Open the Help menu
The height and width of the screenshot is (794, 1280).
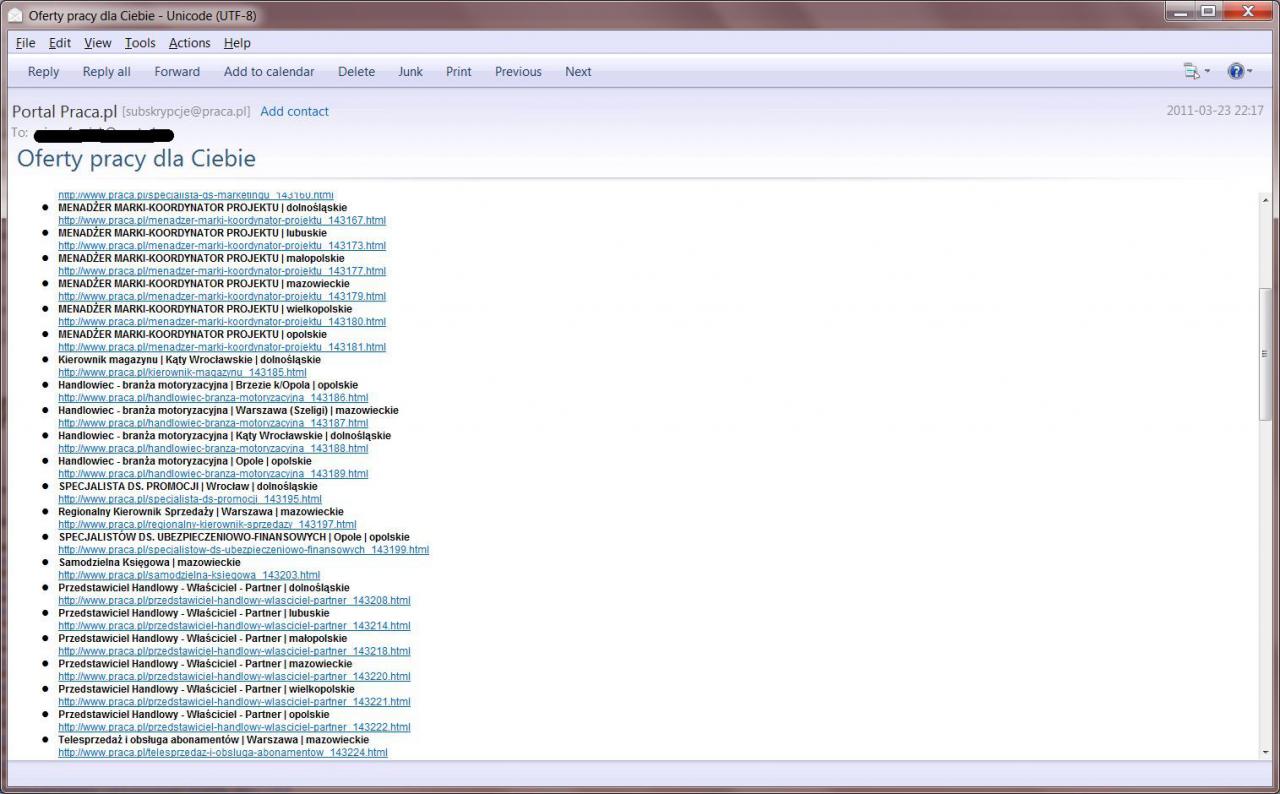[237, 43]
